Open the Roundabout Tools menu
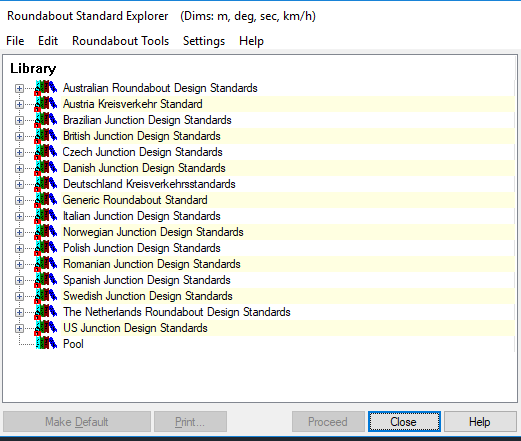The height and width of the screenshot is (441, 521). tap(120, 41)
